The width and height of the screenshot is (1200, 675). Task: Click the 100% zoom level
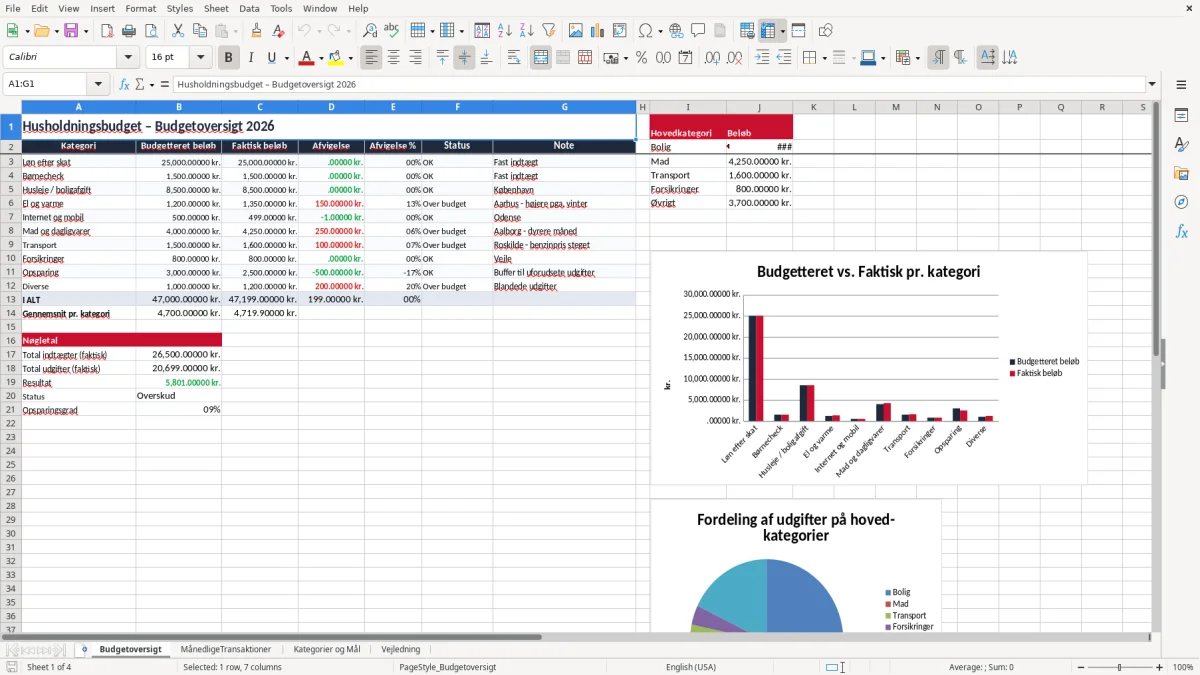point(1183,667)
